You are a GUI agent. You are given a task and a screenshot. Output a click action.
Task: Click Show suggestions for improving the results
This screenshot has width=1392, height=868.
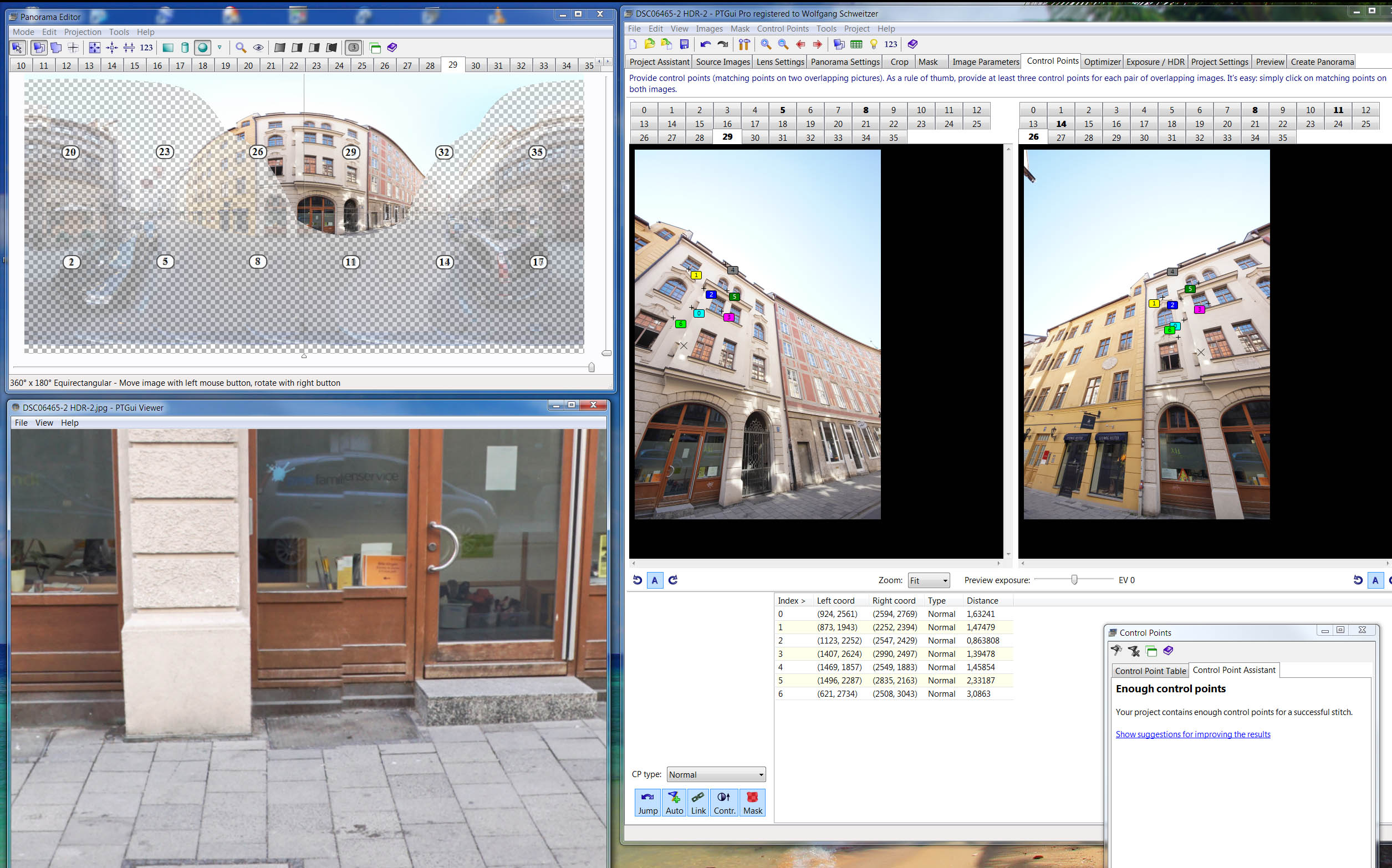point(1192,734)
